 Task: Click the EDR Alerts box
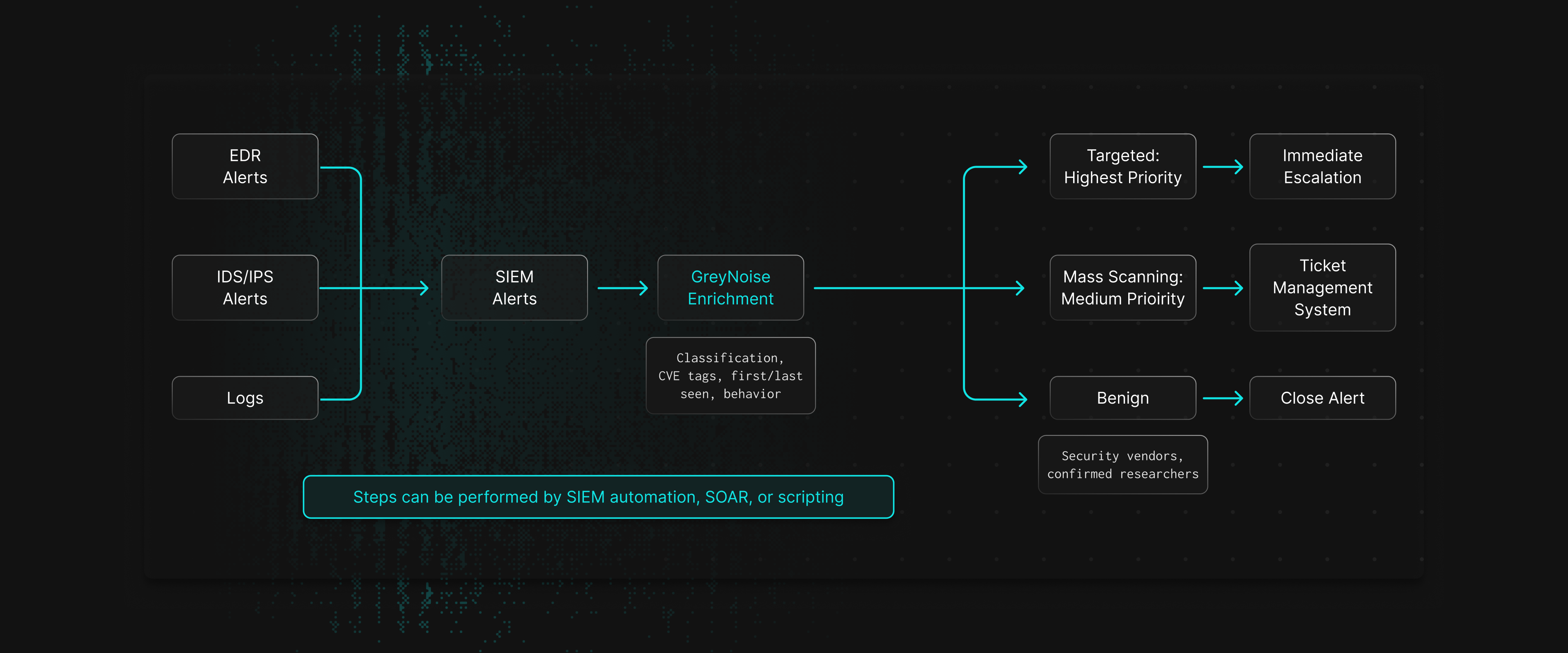click(x=245, y=166)
